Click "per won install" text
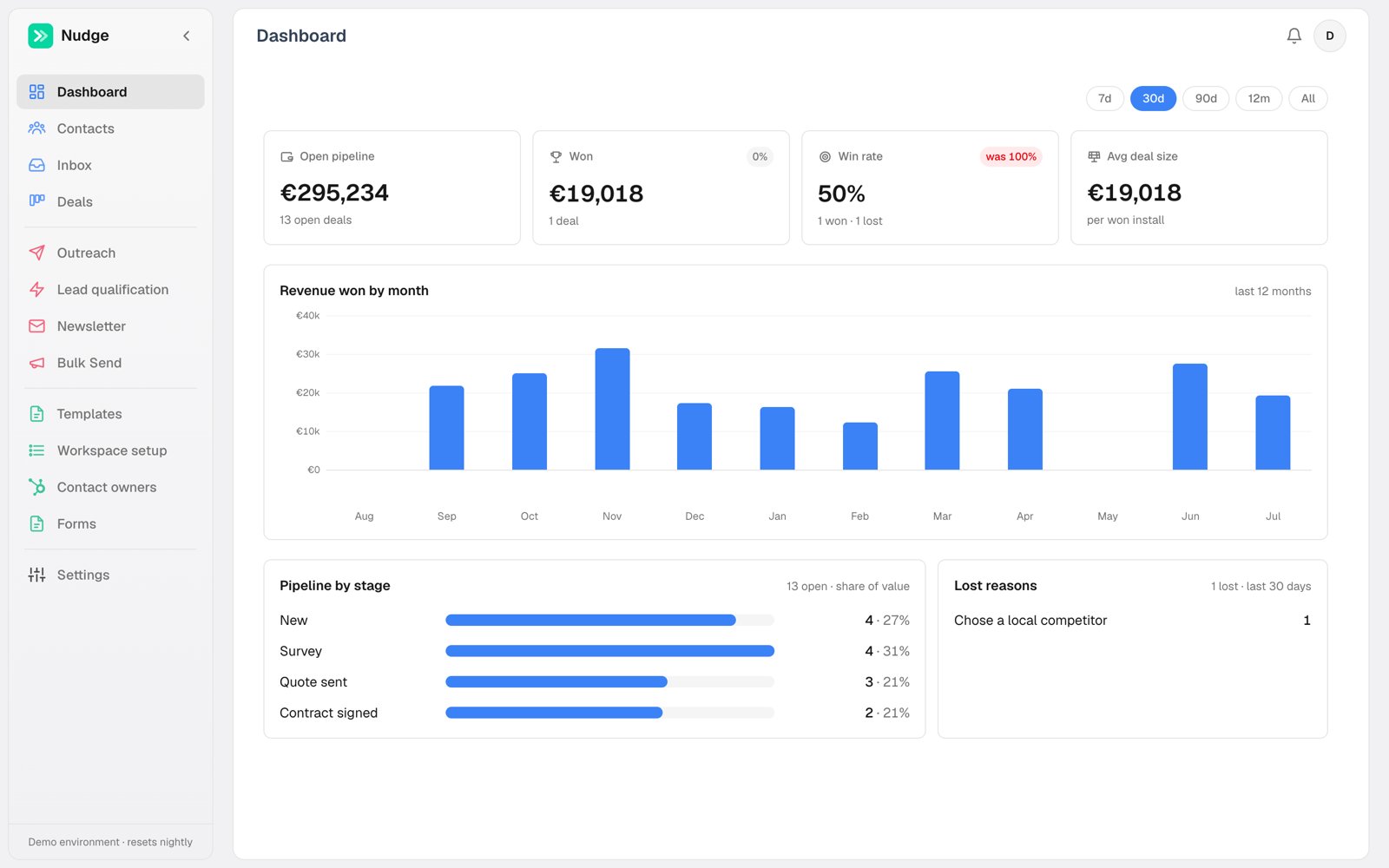Viewport: 1389px width, 868px height. click(x=1125, y=220)
